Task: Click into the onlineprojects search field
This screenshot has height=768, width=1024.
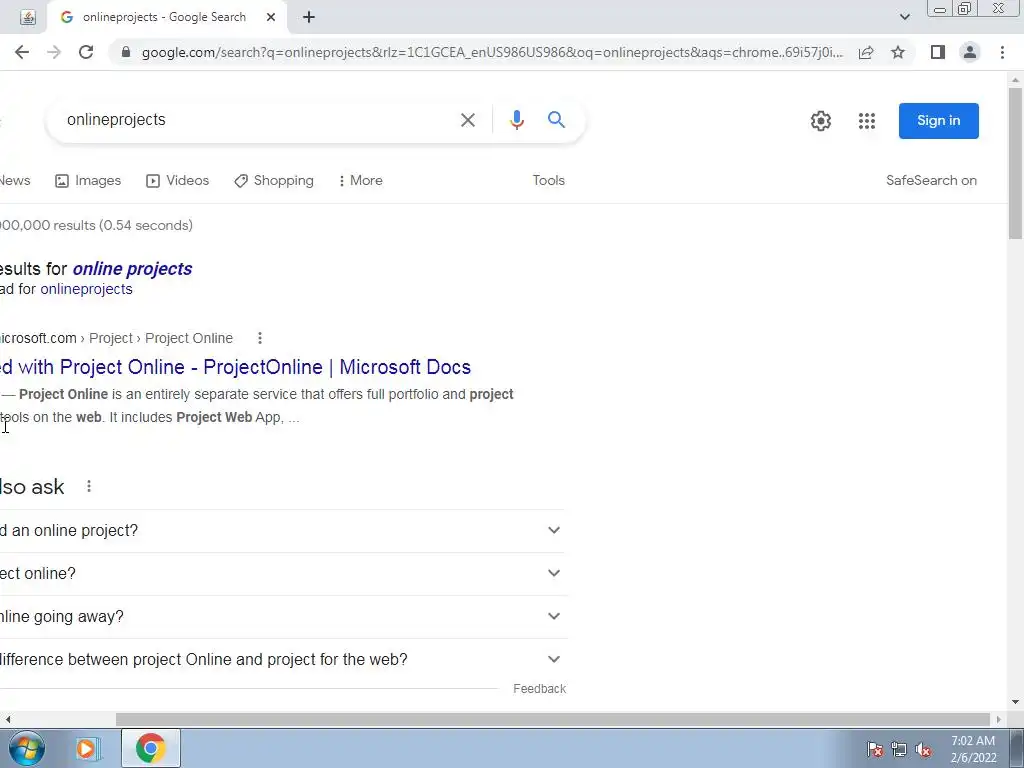Action: click(x=255, y=120)
